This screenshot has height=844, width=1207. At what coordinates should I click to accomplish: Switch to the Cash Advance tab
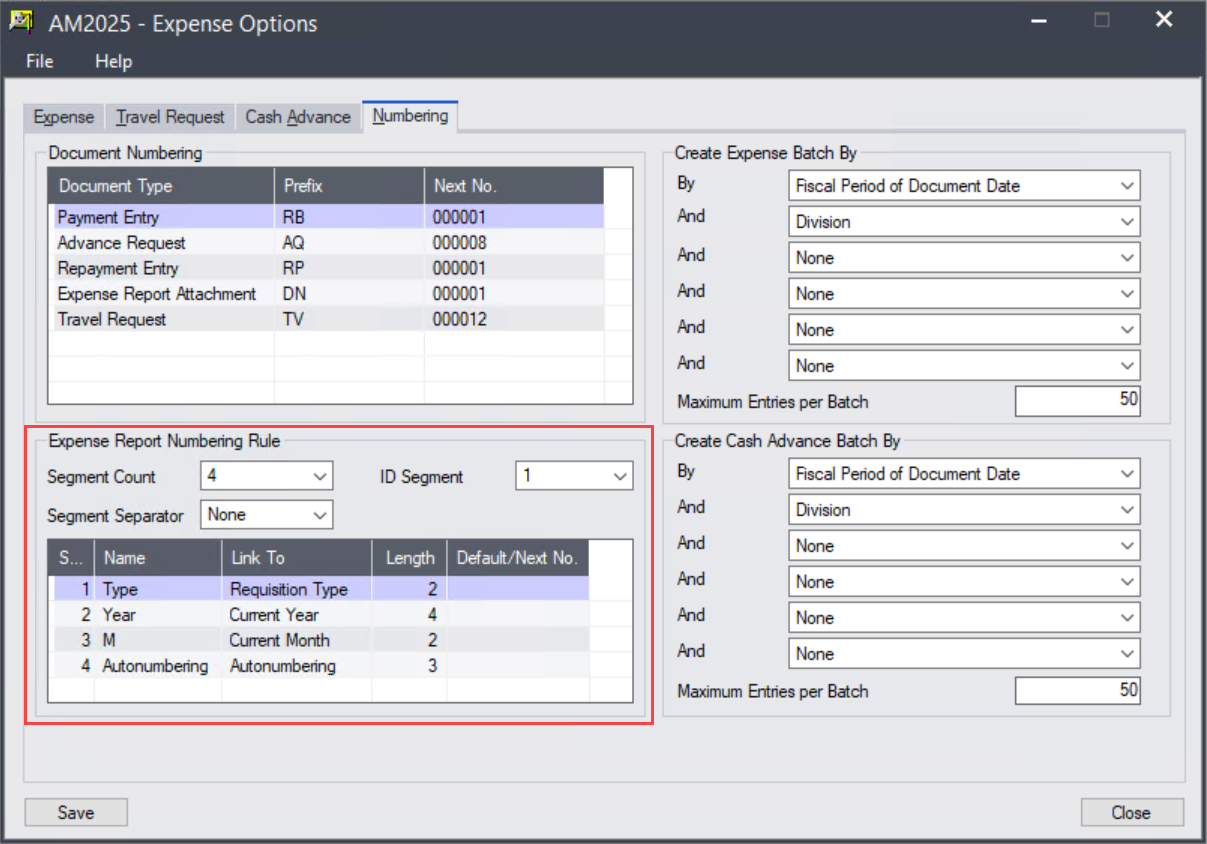pyautogui.click(x=298, y=117)
